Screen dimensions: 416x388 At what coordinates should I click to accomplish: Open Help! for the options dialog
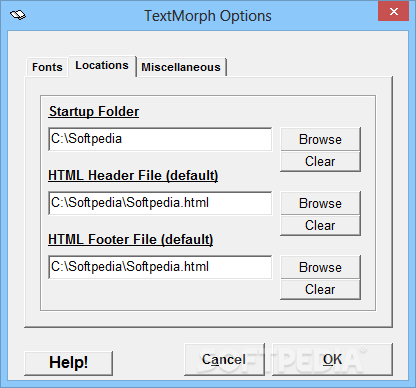68,363
